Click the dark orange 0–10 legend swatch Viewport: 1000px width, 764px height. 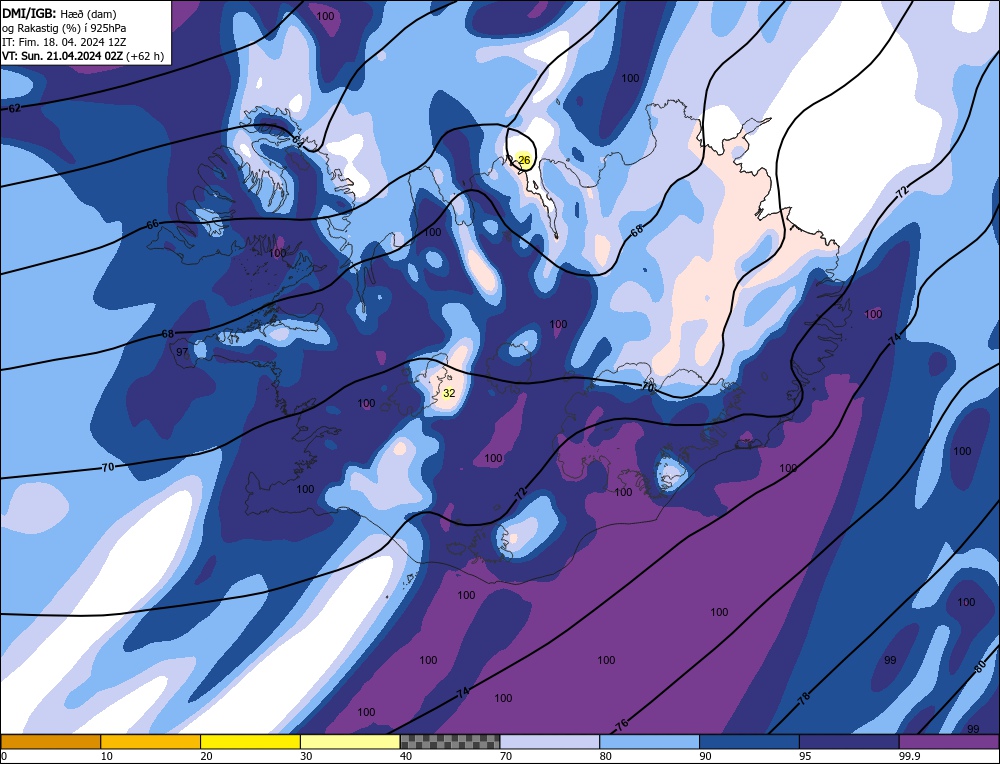(x=51, y=741)
